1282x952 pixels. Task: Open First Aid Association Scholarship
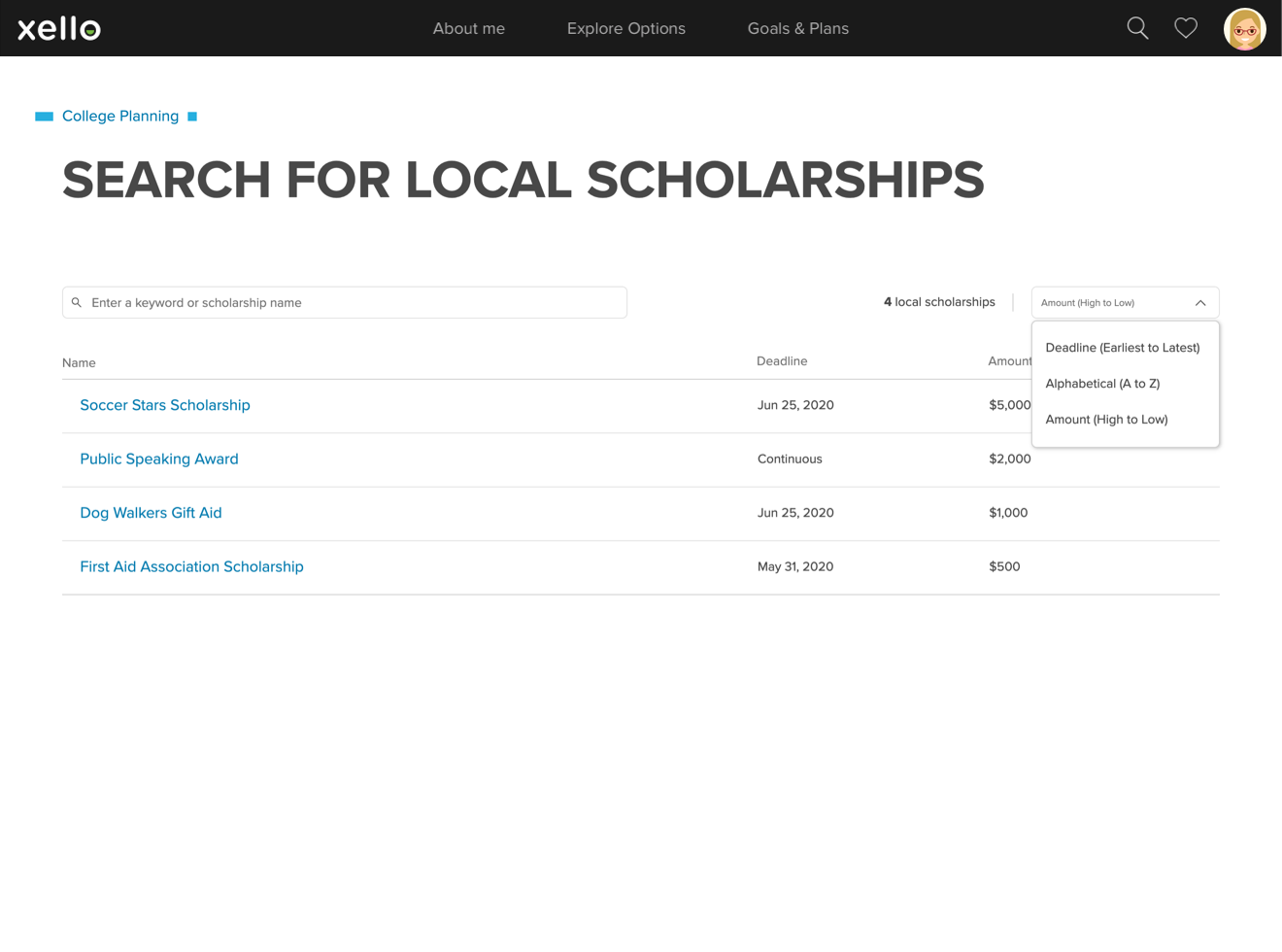coord(191,566)
